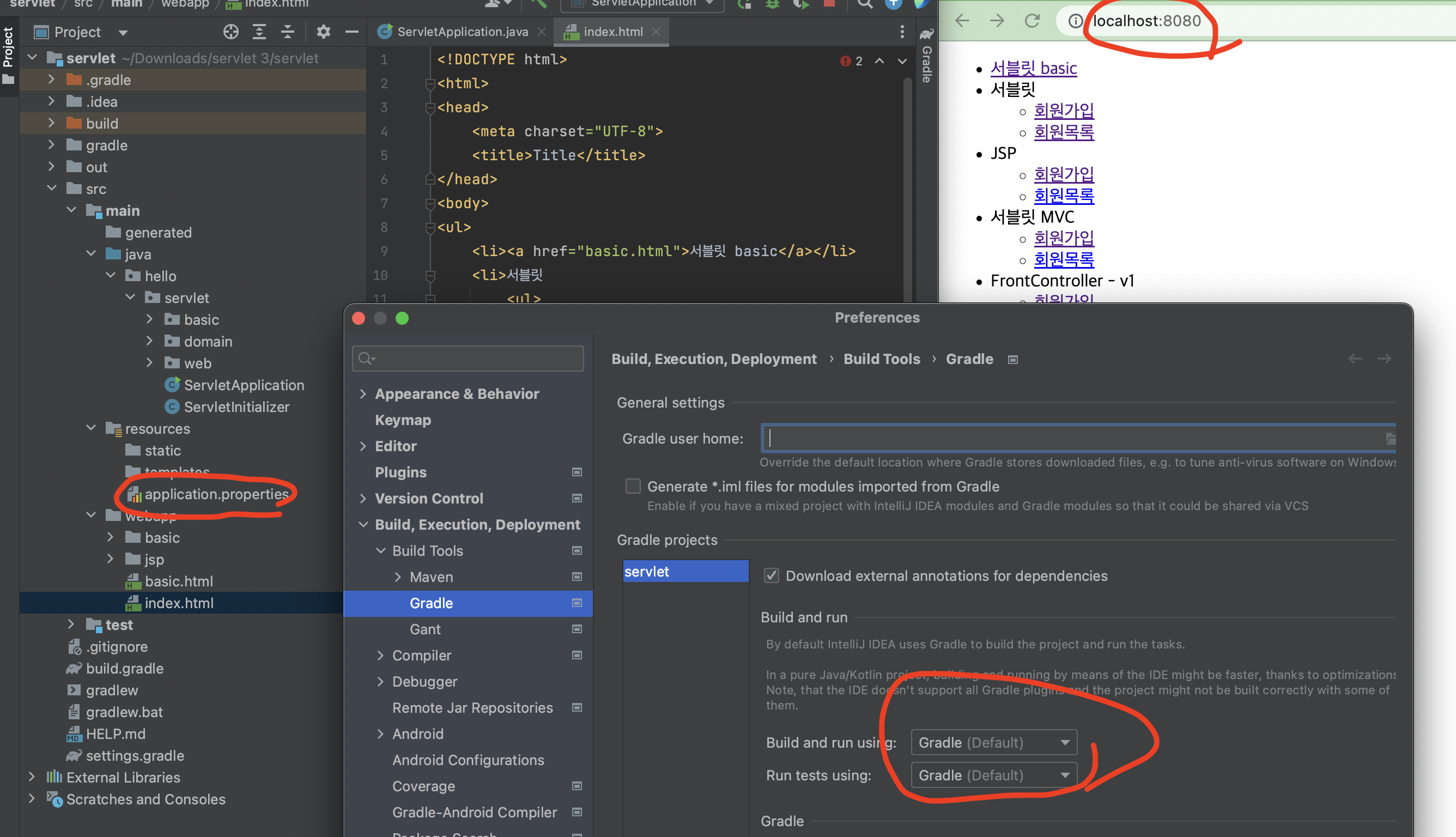Image resolution: width=1456 pixels, height=837 pixels.
Task: Select Gant under Build Tools
Action: click(425, 629)
